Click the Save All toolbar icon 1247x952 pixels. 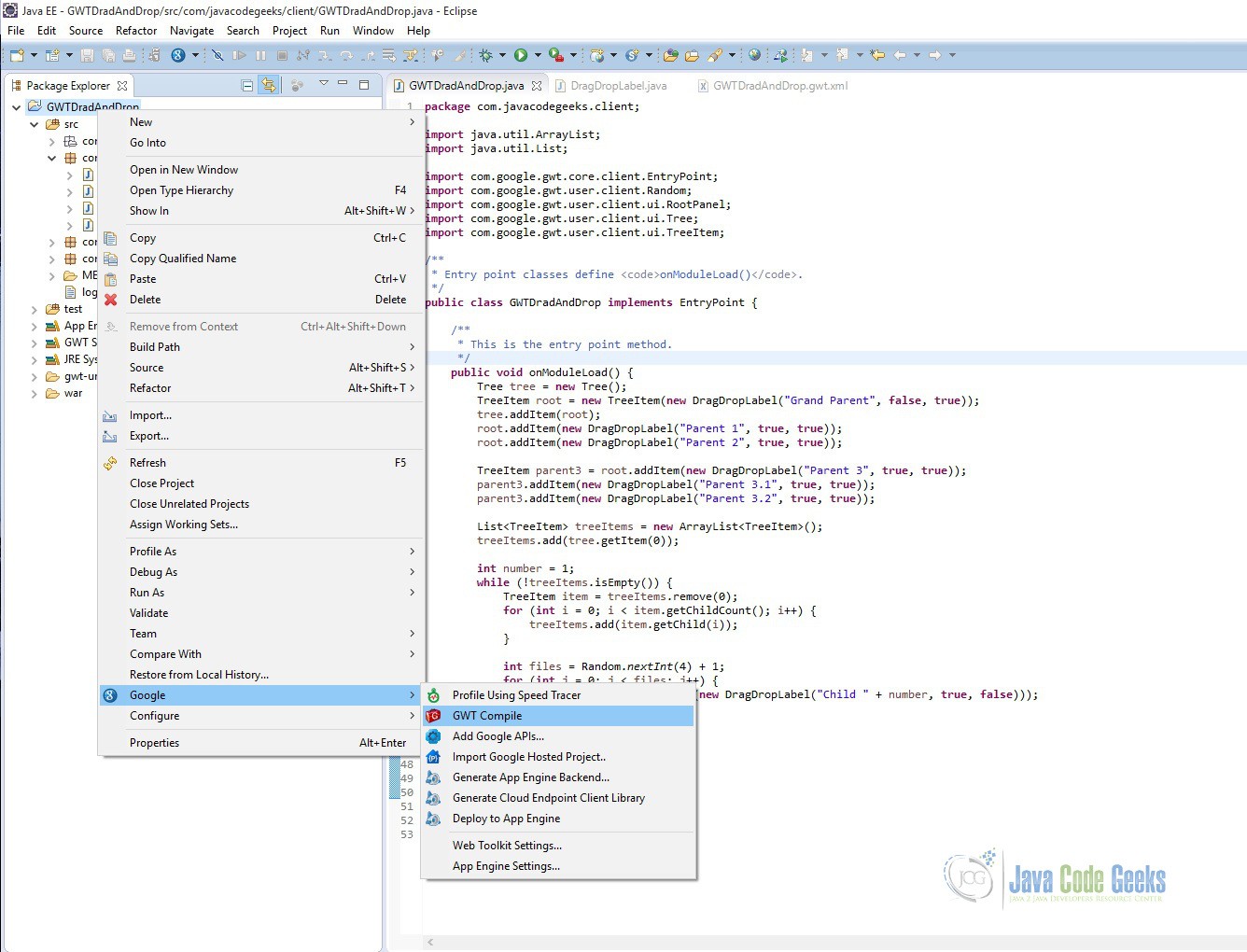pos(107,55)
